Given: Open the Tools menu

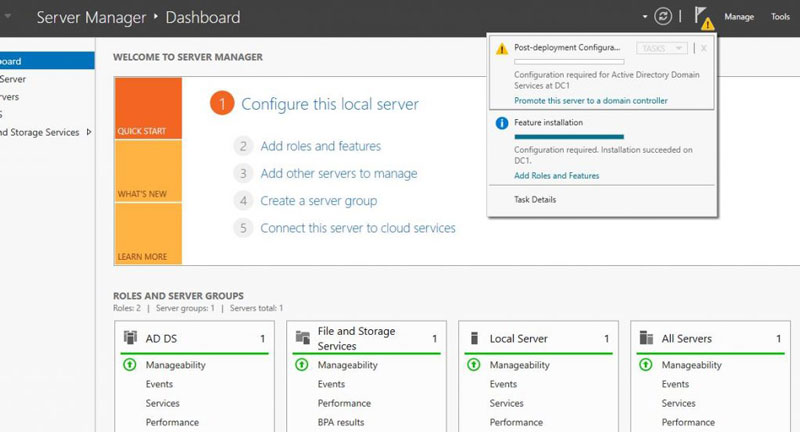Looking at the screenshot, I should (780, 17).
